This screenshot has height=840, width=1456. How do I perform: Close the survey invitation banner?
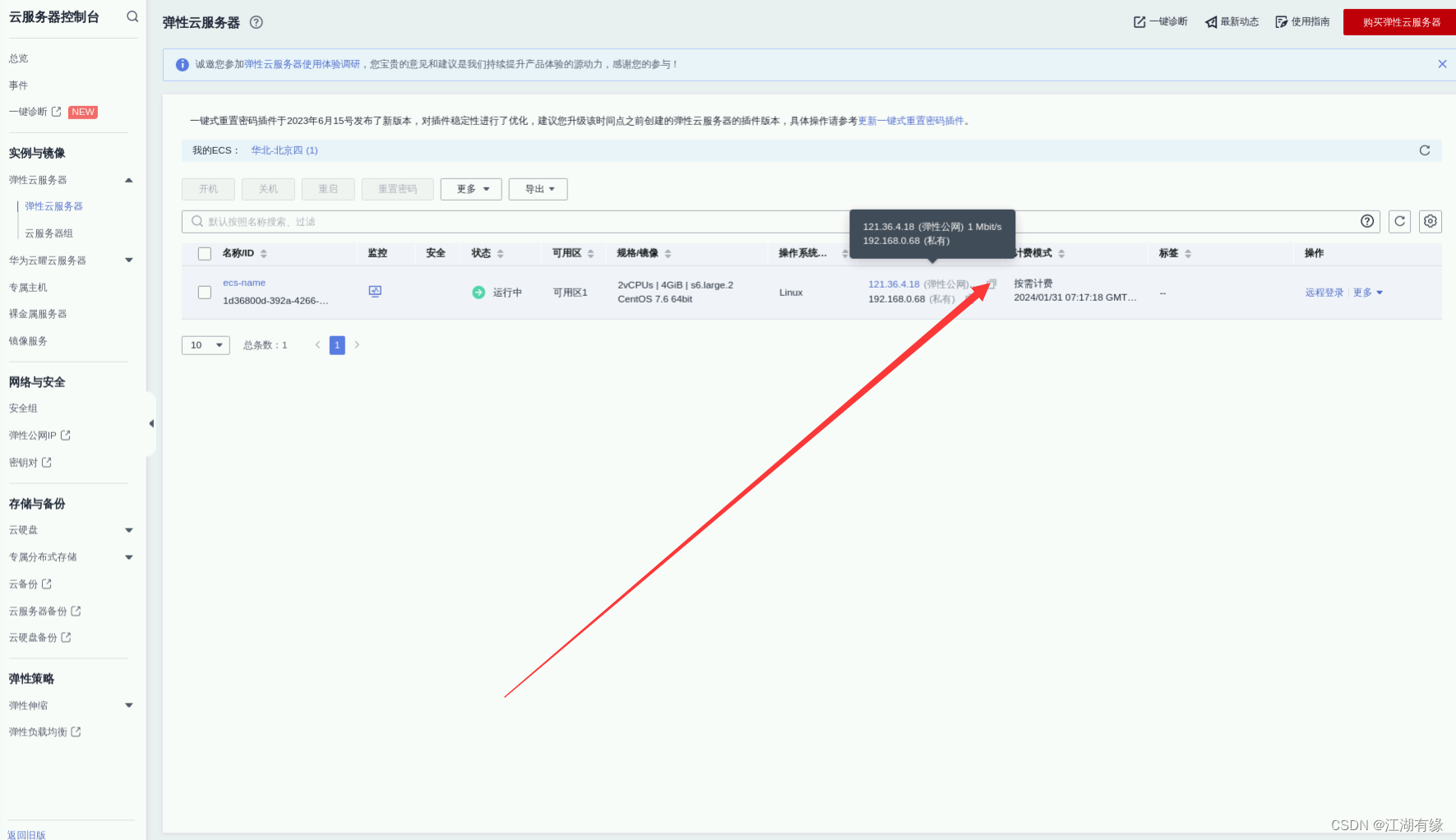pyautogui.click(x=1442, y=64)
